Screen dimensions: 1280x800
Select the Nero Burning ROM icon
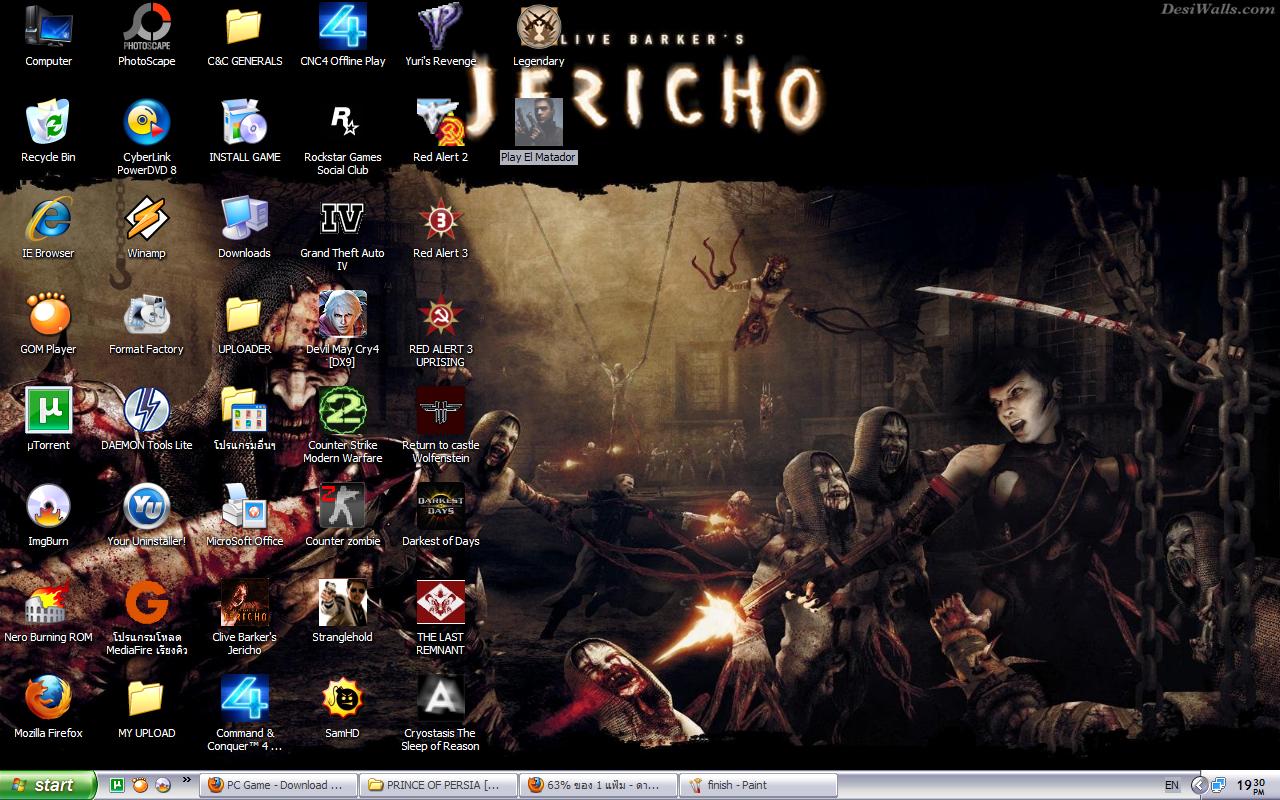point(48,603)
